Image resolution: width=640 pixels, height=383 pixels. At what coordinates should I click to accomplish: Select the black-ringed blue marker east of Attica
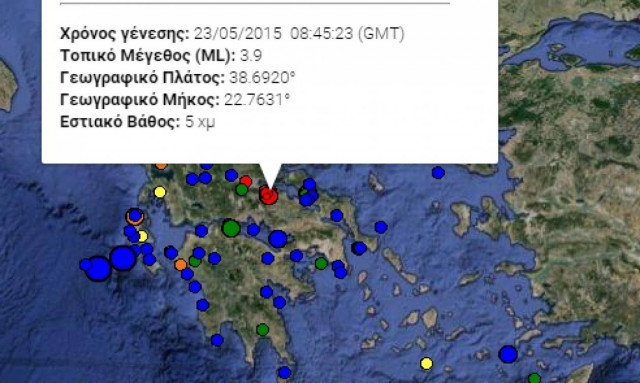point(359,248)
